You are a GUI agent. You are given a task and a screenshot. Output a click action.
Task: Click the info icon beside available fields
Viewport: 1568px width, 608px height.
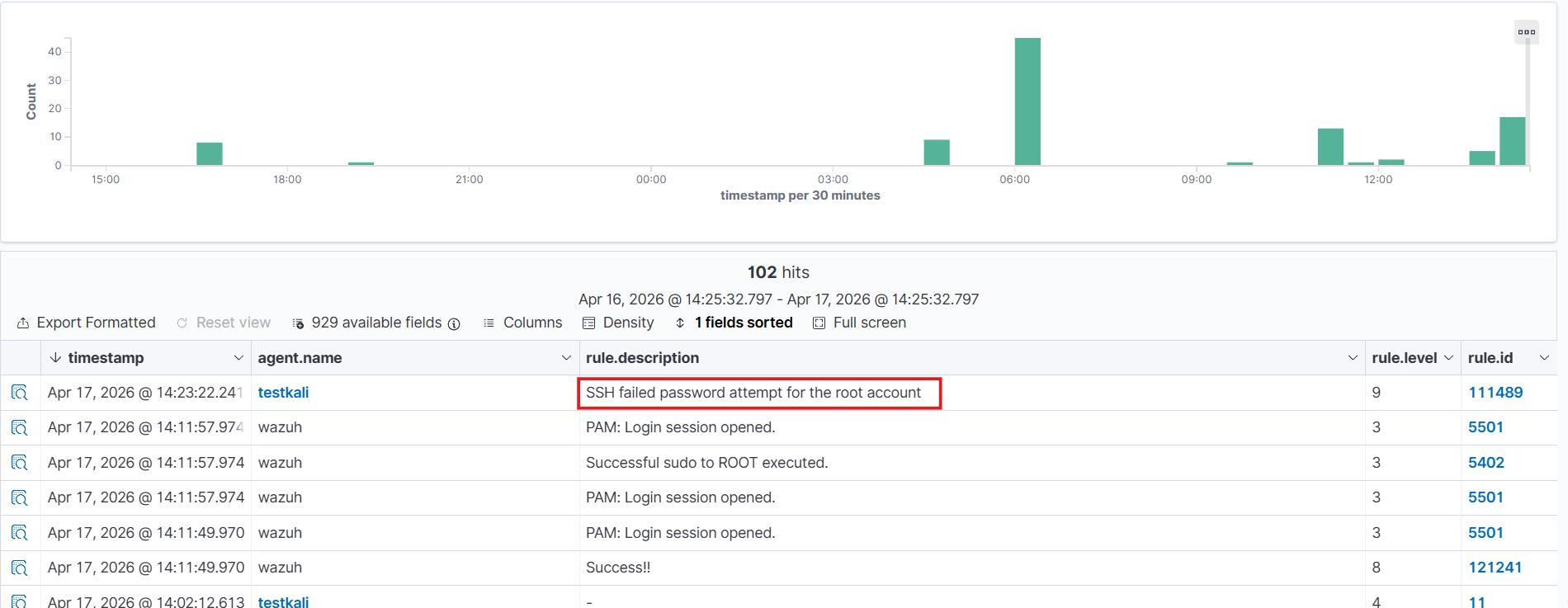tap(454, 323)
